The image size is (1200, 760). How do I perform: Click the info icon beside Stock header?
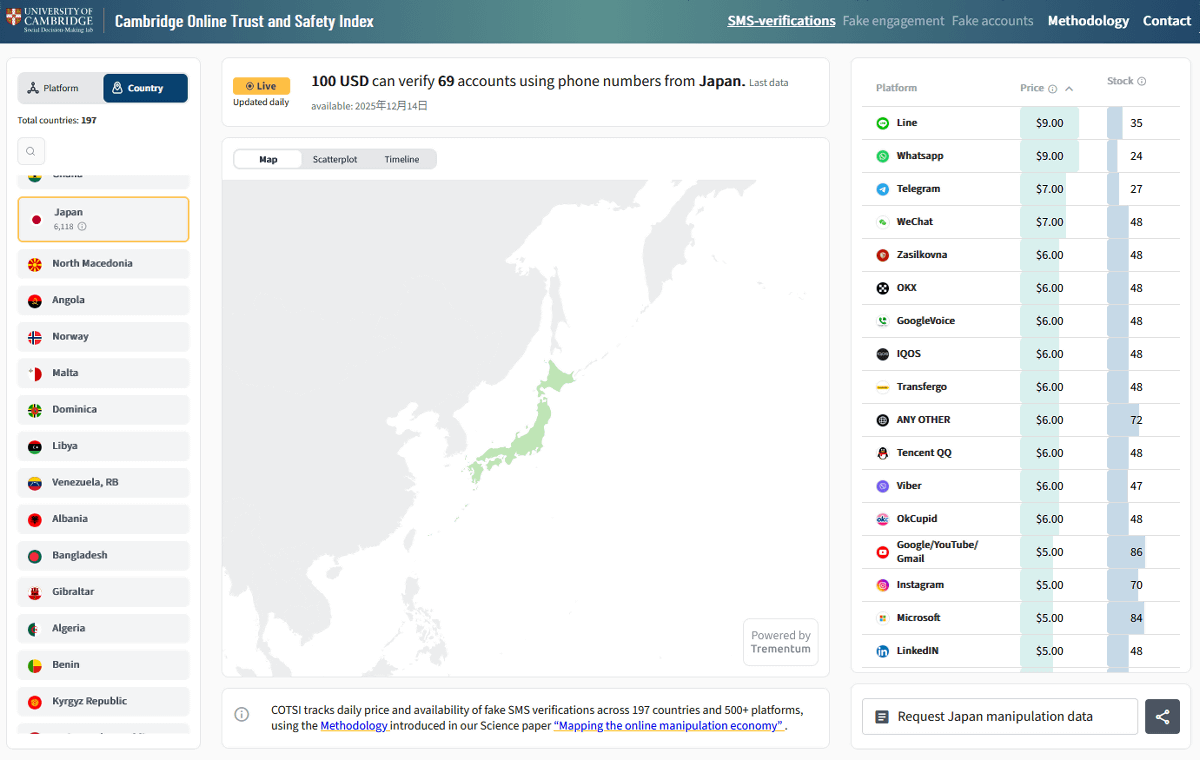tap(1141, 82)
